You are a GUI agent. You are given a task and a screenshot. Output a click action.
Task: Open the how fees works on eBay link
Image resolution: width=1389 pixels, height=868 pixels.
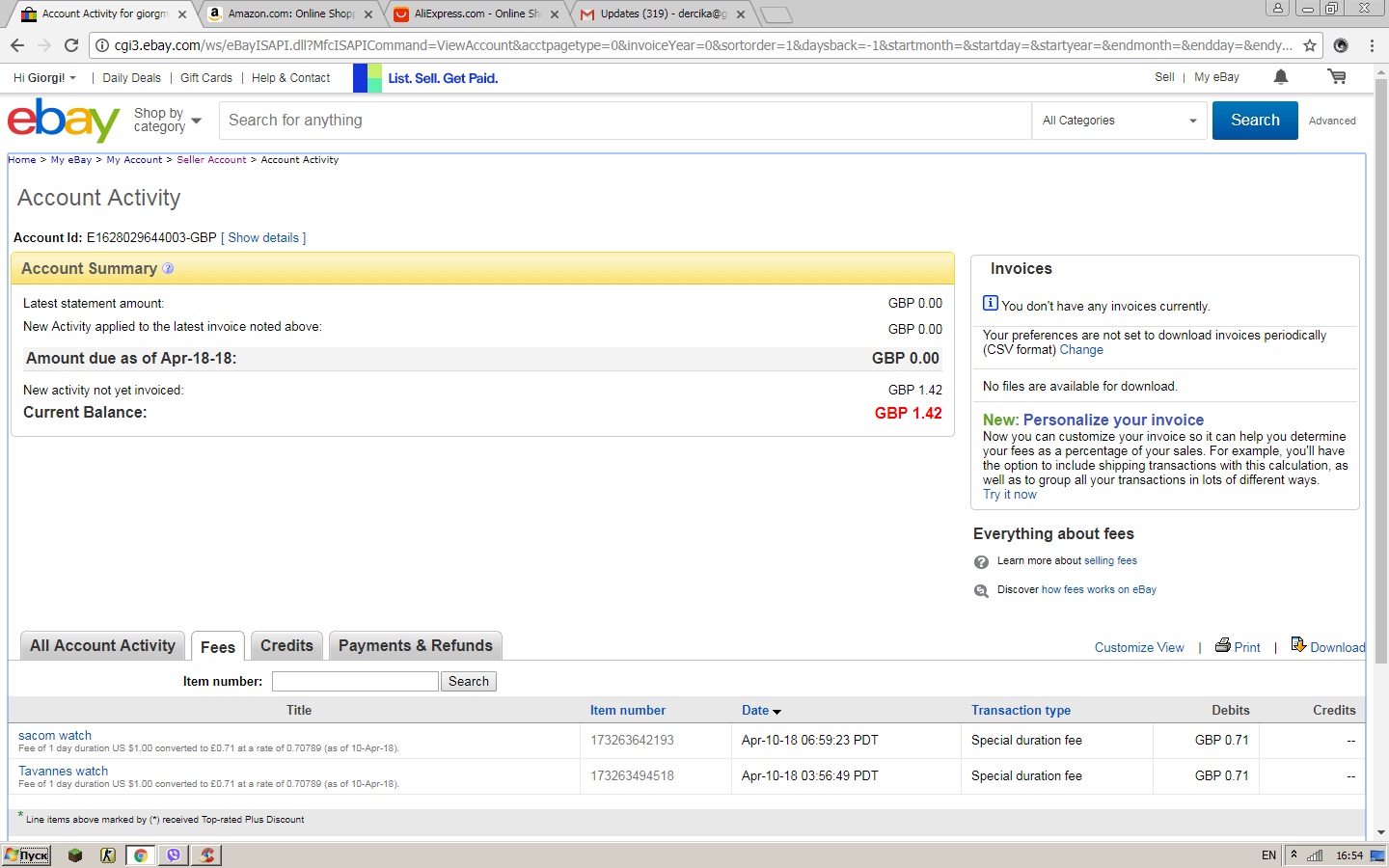tap(1099, 589)
